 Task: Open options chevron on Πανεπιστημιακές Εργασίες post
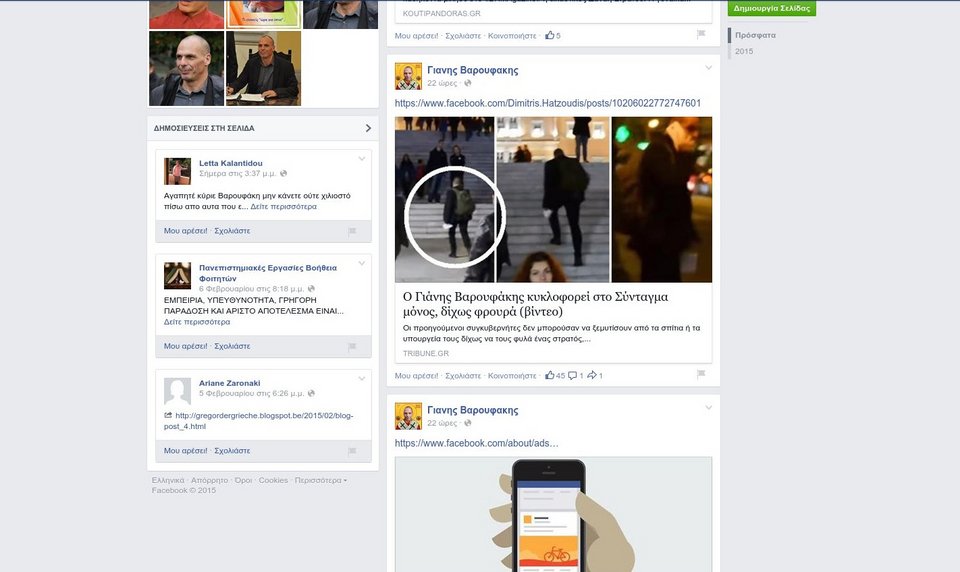(362, 264)
